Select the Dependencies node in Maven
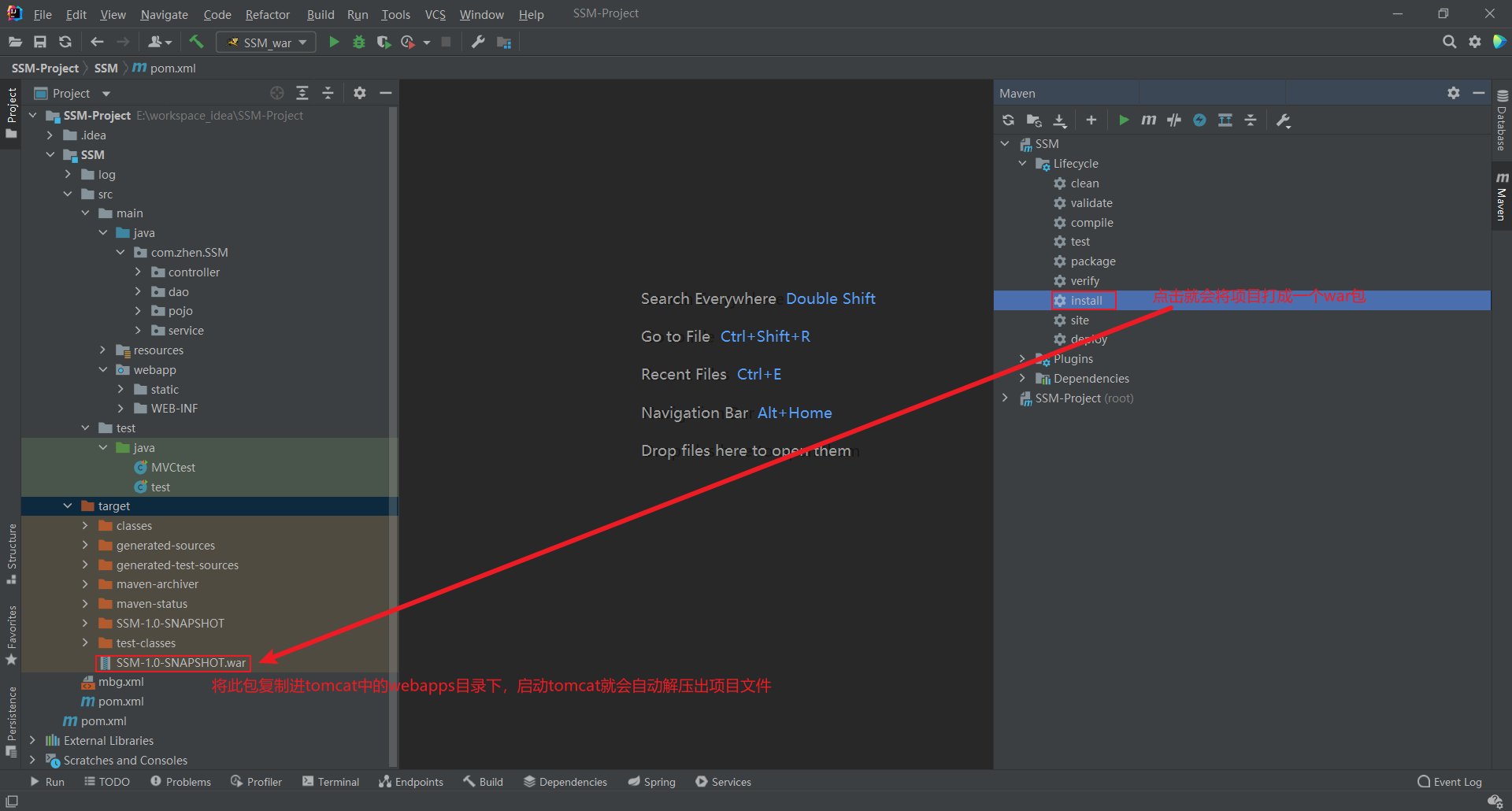This screenshot has height=811, width=1512. [x=1091, y=379]
